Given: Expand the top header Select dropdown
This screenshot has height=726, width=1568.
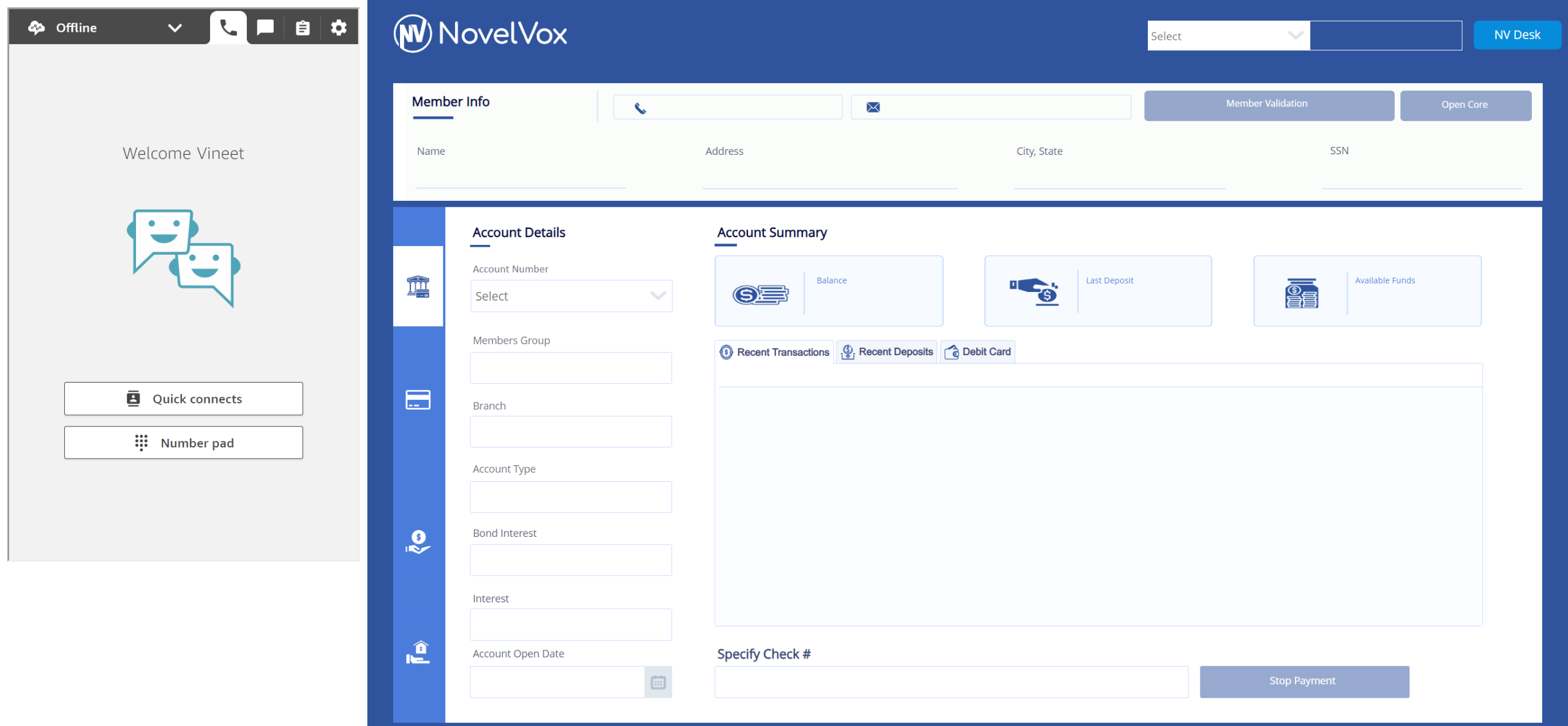Looking at the screenshot, I should (x=1227, y=36).
